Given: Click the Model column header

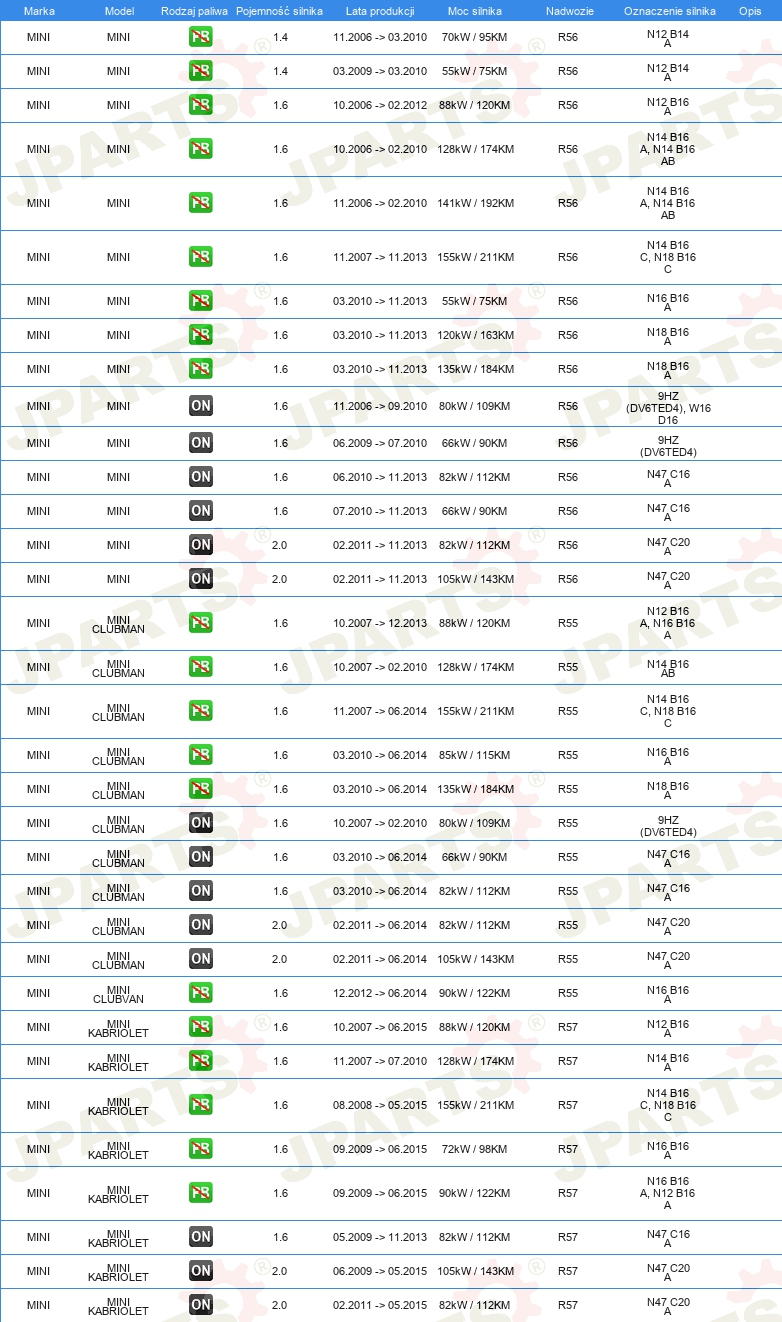Looking at the screenshot, I should [x=119, y=11].
